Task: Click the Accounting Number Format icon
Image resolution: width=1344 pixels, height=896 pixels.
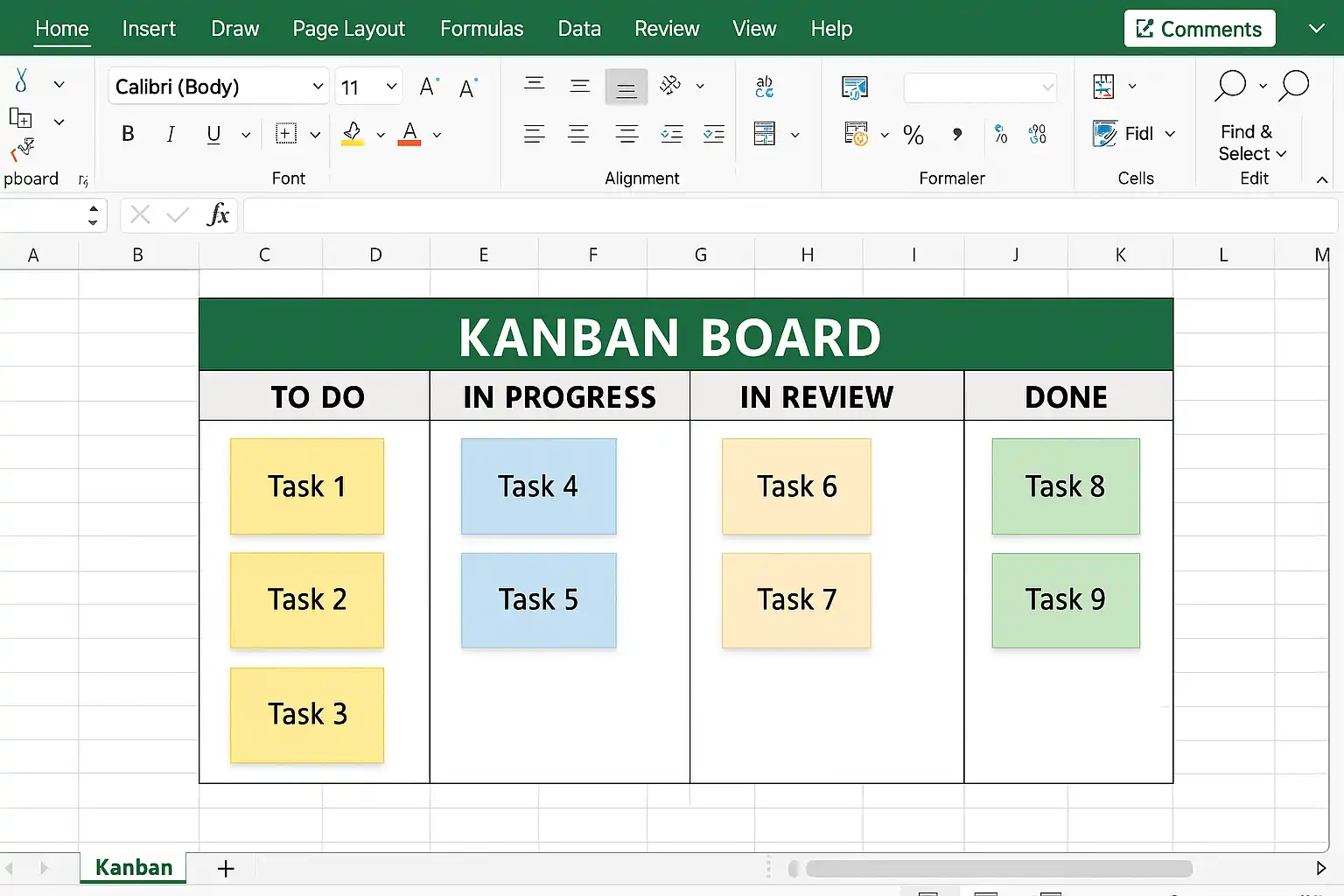Action: pyautogui.click(x=856, y=133)
